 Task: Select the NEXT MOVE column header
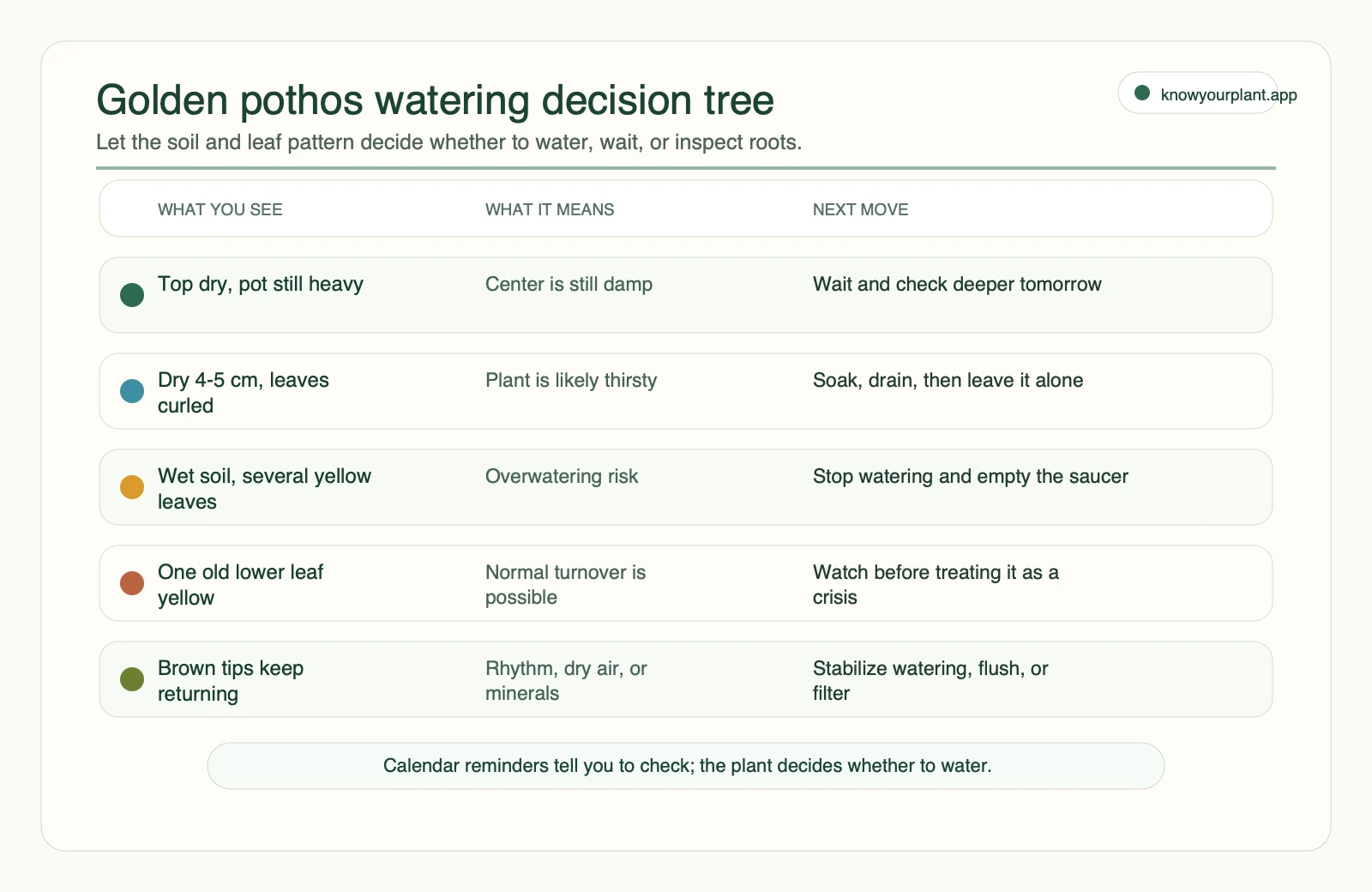pos(860,209)
